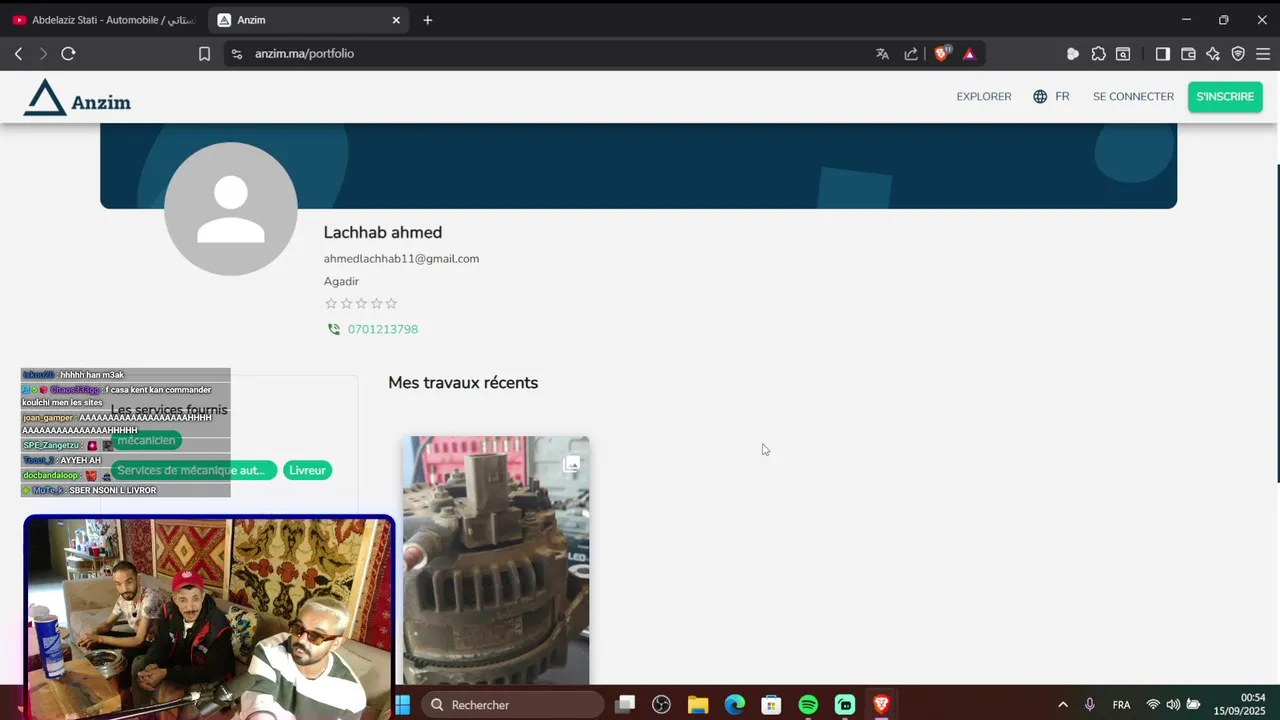
Task: Click the Rechercher taskbar search box
Action: [x=513, y=705]
